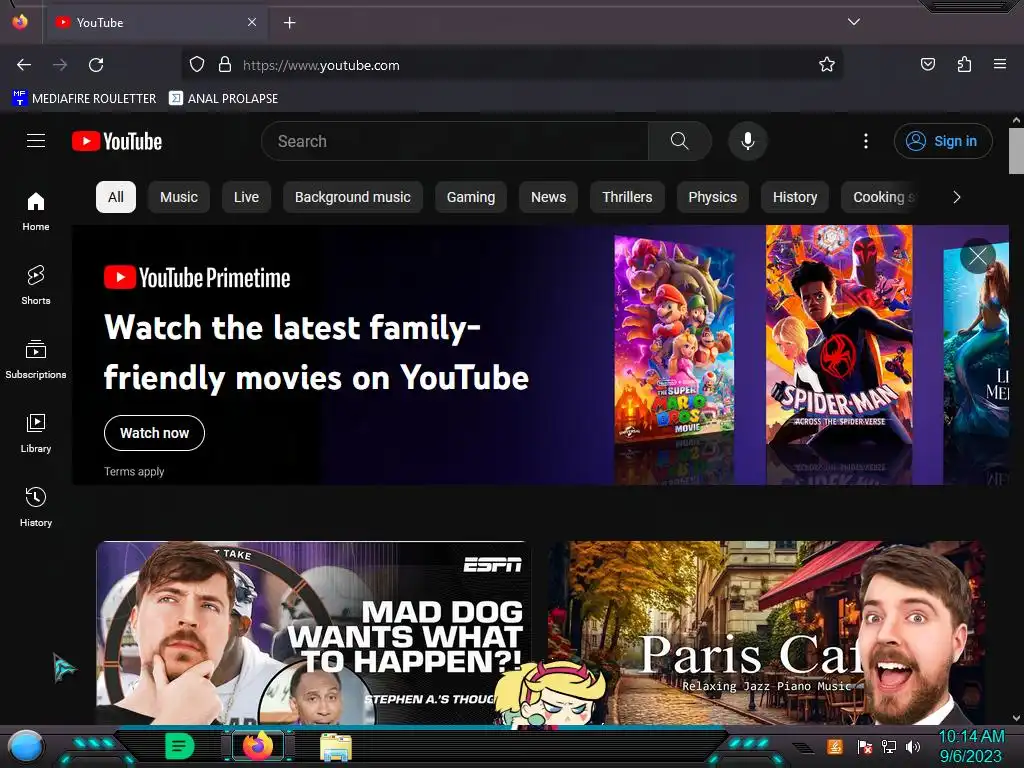
Task: Open a new browser tab
Action: coord(289,23)
